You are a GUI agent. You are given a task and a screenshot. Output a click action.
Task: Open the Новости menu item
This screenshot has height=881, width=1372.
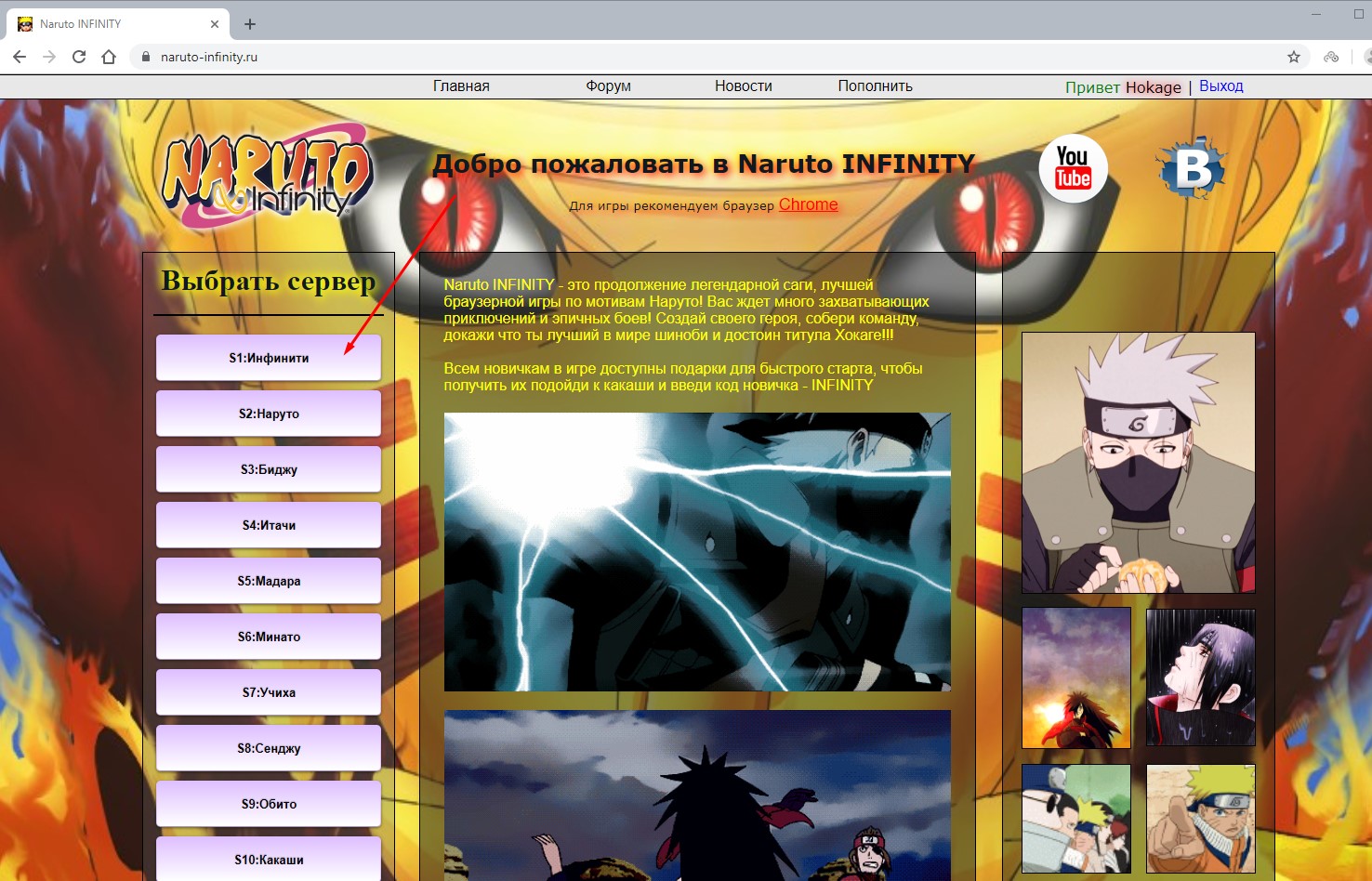tap(744, 86)
